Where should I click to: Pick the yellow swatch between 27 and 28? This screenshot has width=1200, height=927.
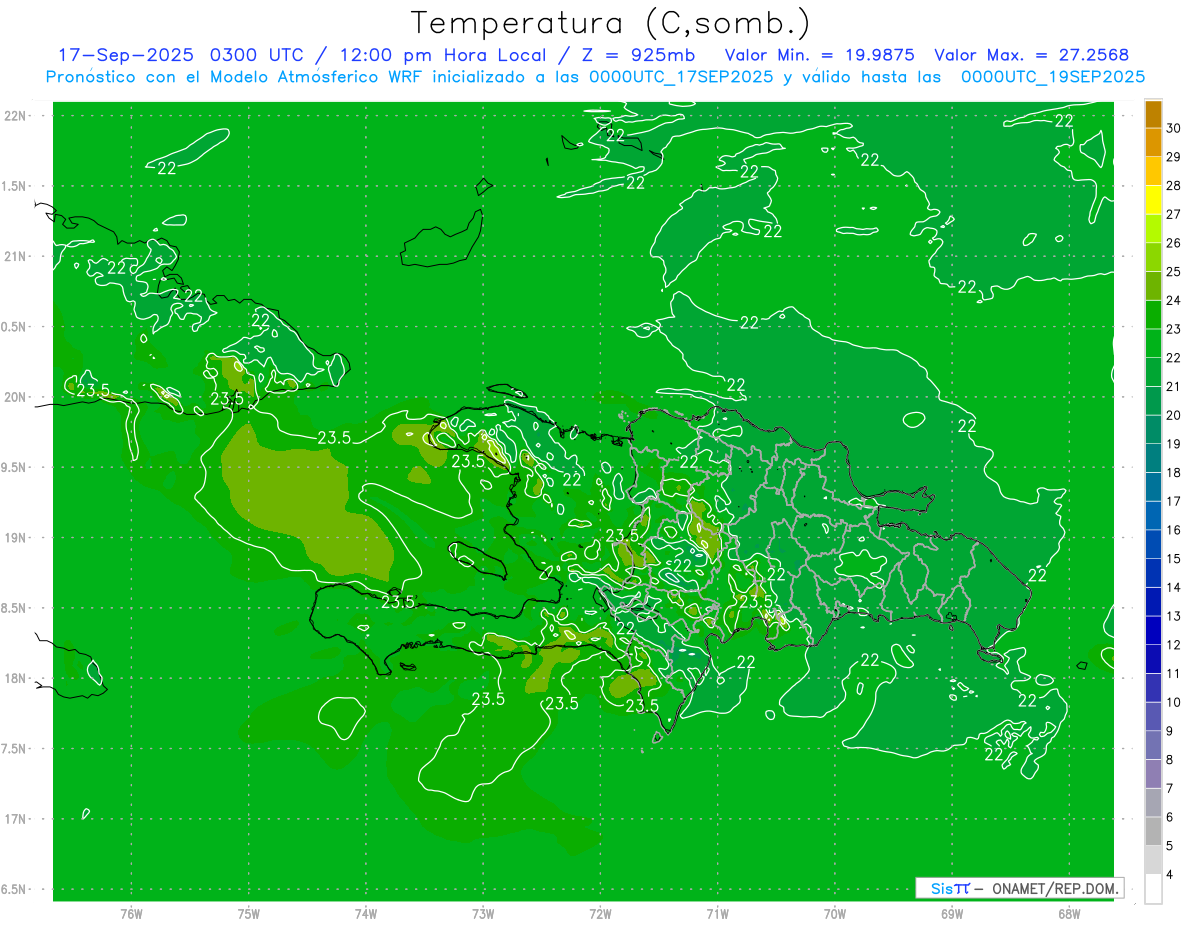point(1153,200)
